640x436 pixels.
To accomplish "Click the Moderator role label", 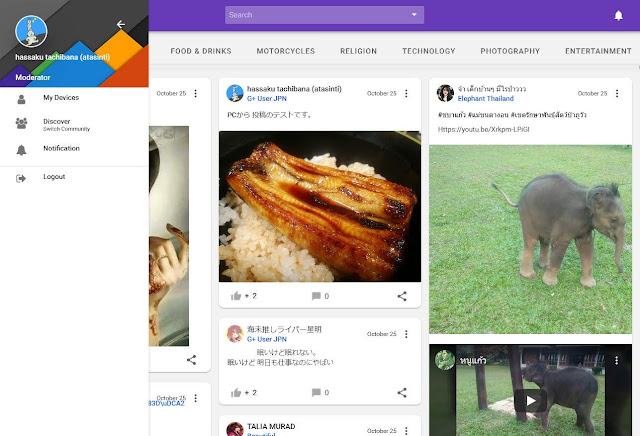I will click(x=33, y=77).
